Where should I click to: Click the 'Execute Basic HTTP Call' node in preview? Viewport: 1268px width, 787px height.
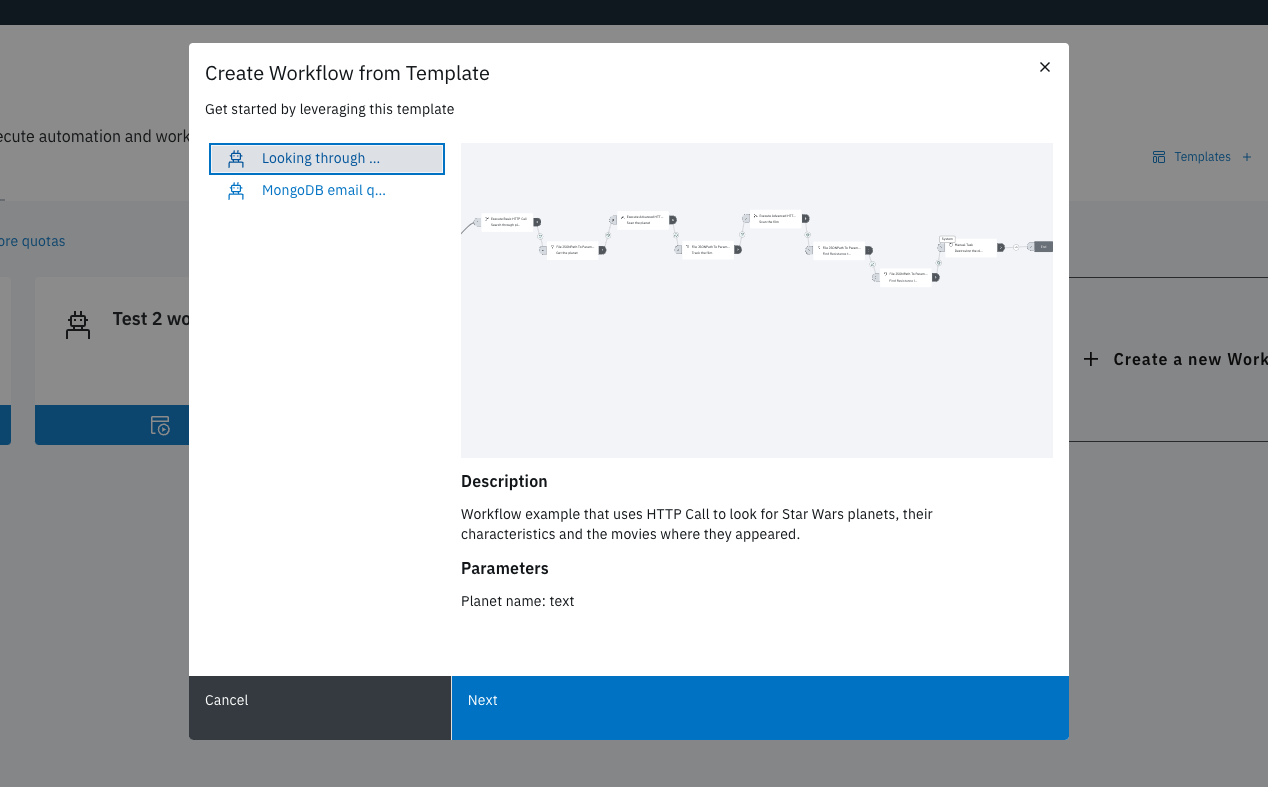507,221
